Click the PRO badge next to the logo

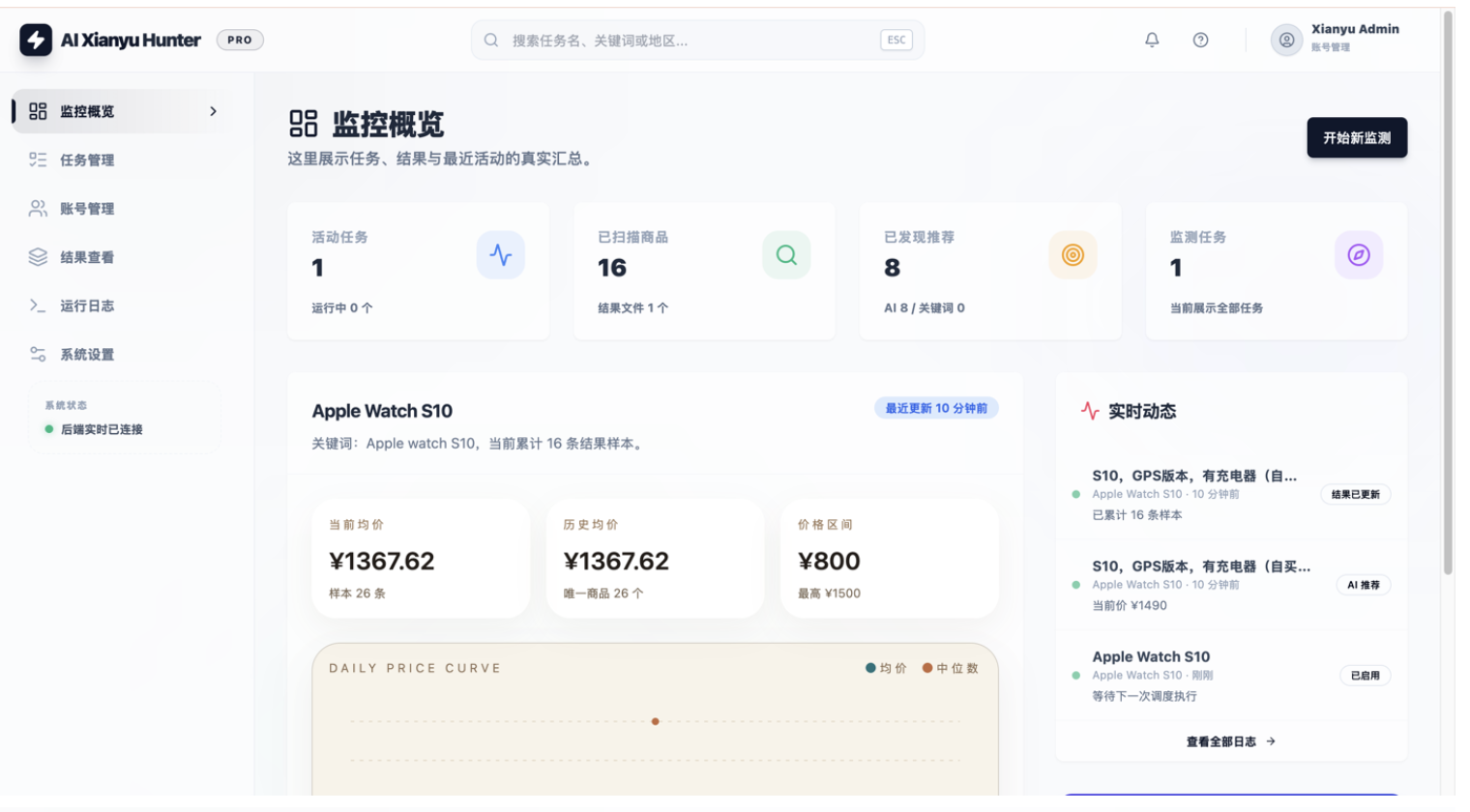(x=240, y=40)
